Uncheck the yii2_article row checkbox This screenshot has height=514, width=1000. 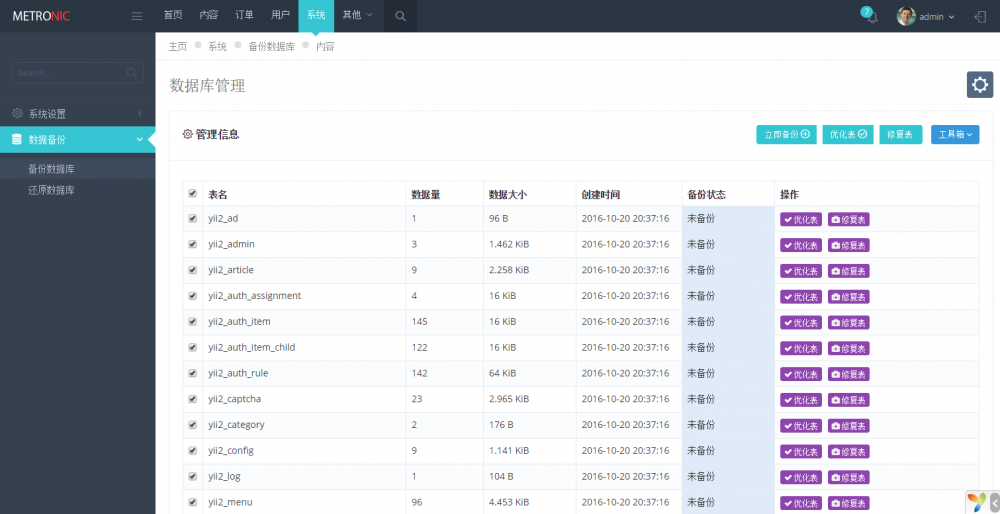point(193,270)
